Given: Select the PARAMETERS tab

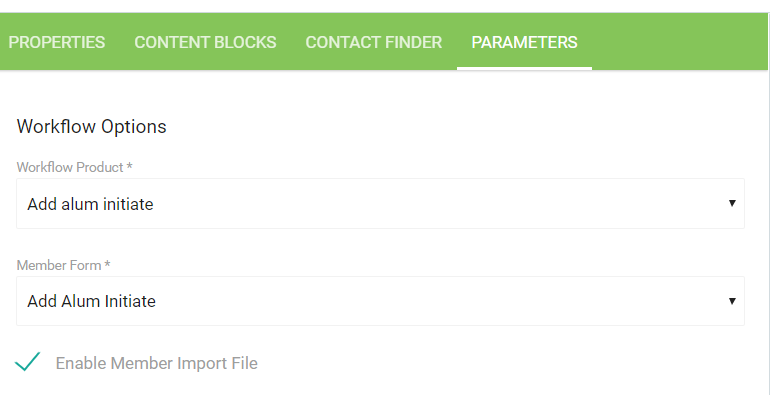Looking at the screenshot, I should point(524,42).
